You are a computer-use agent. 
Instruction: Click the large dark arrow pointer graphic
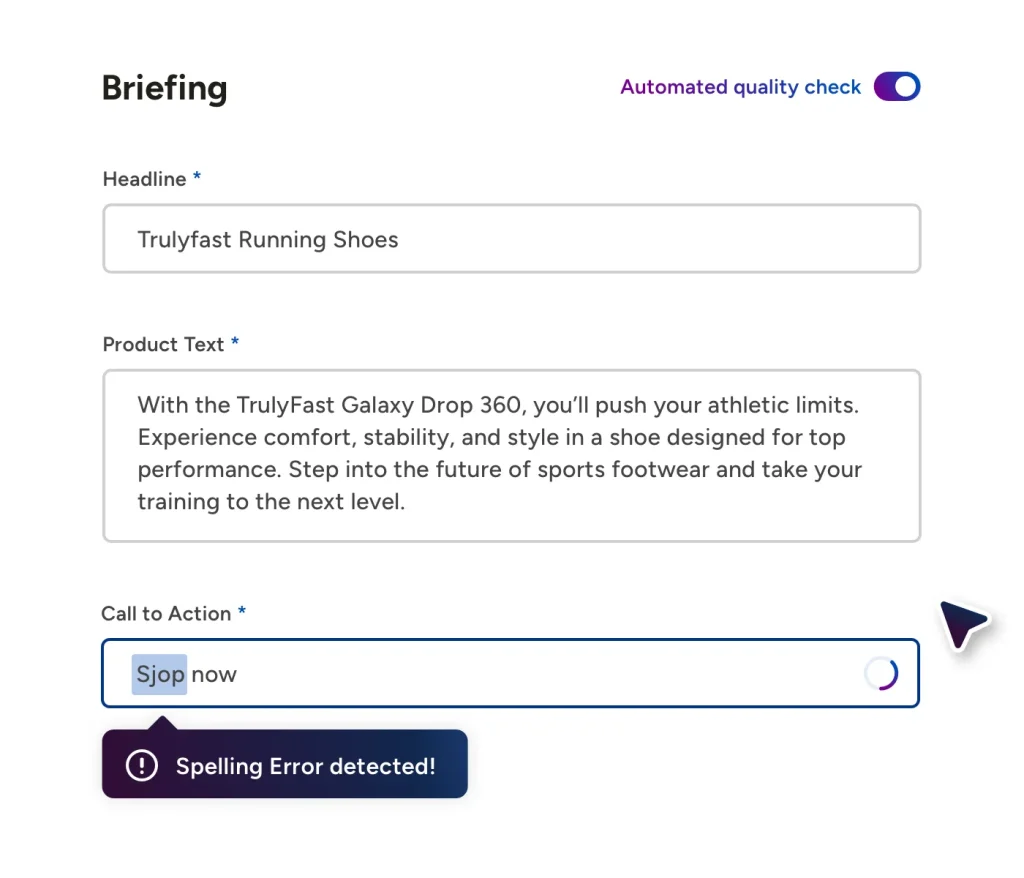pos(963,623)
